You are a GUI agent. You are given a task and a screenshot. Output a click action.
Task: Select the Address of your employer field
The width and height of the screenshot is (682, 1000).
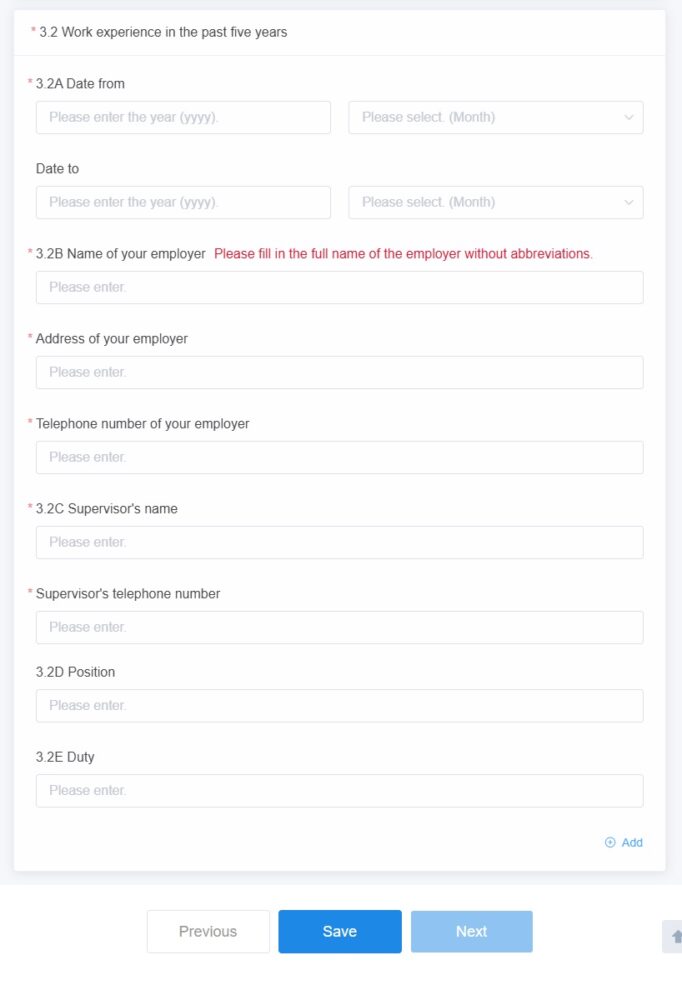pyautogui.click(x=339, y=372)
